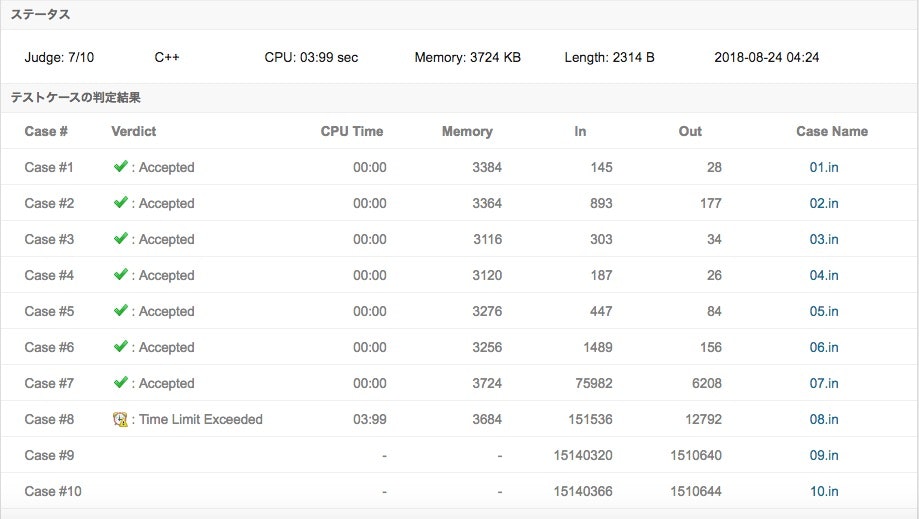Open the 01.in case file link
The image size is (919, 519).
pyautogui.click(x=823, y=168)
